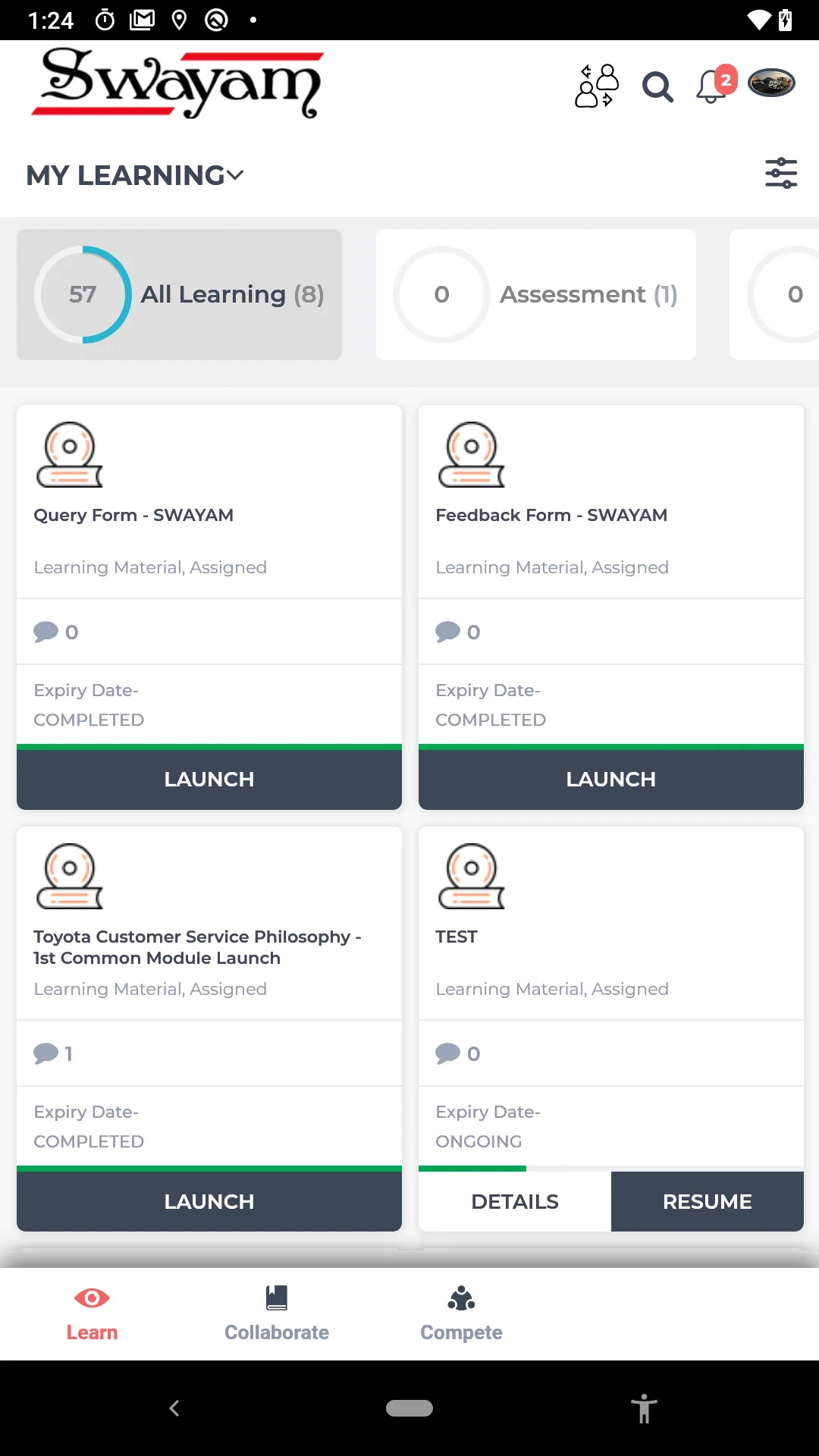Image resolution: width=819 pixels, height=1456 pixels.
Task: Launch the Query Form - SWAYAM course
Action: point(209,779)
